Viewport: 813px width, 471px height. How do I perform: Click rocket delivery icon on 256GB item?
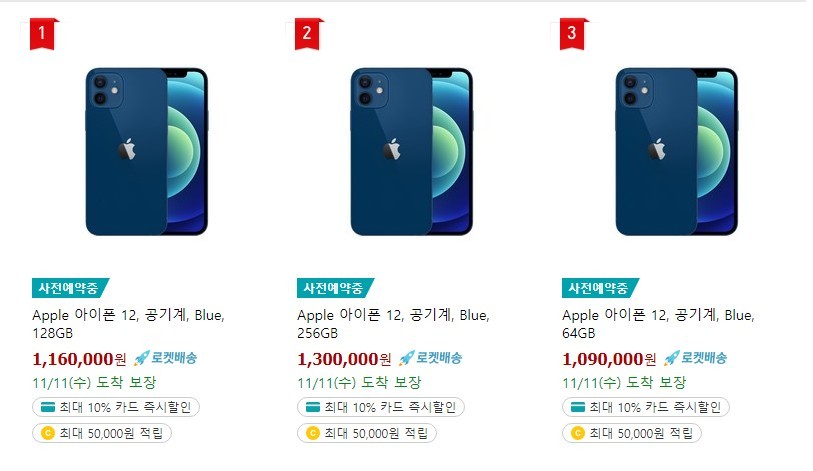click(406, 358)
